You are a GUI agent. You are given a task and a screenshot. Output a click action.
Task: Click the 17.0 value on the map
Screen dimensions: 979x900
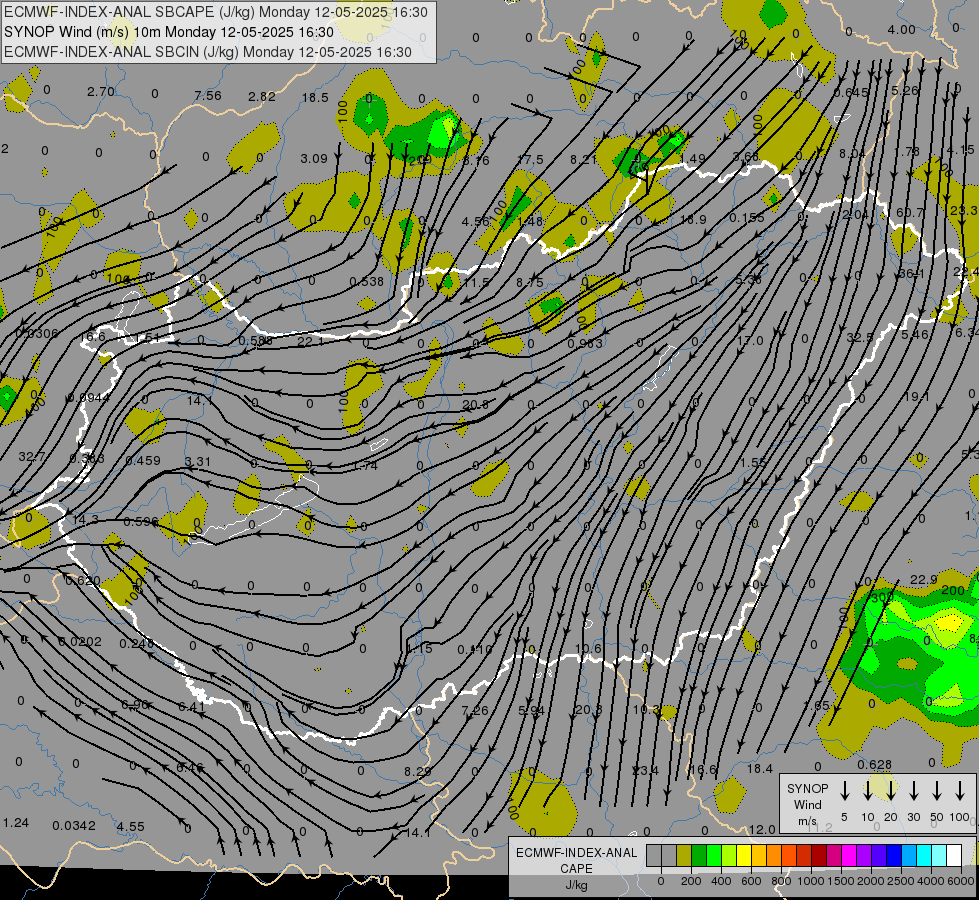(x=750, y=340)
